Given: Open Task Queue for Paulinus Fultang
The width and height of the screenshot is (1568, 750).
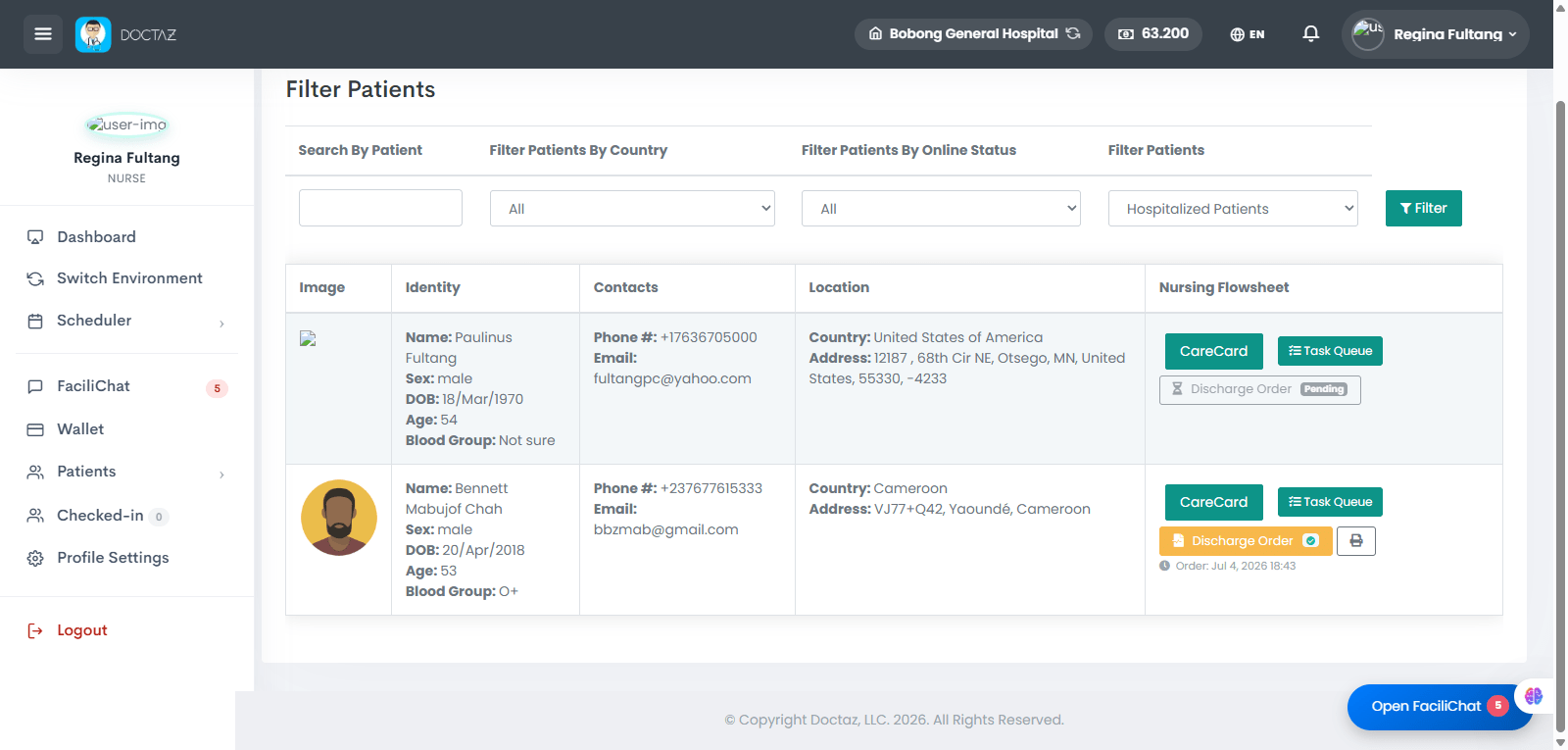Looking at the screenshot, I should coord(1330,351).
